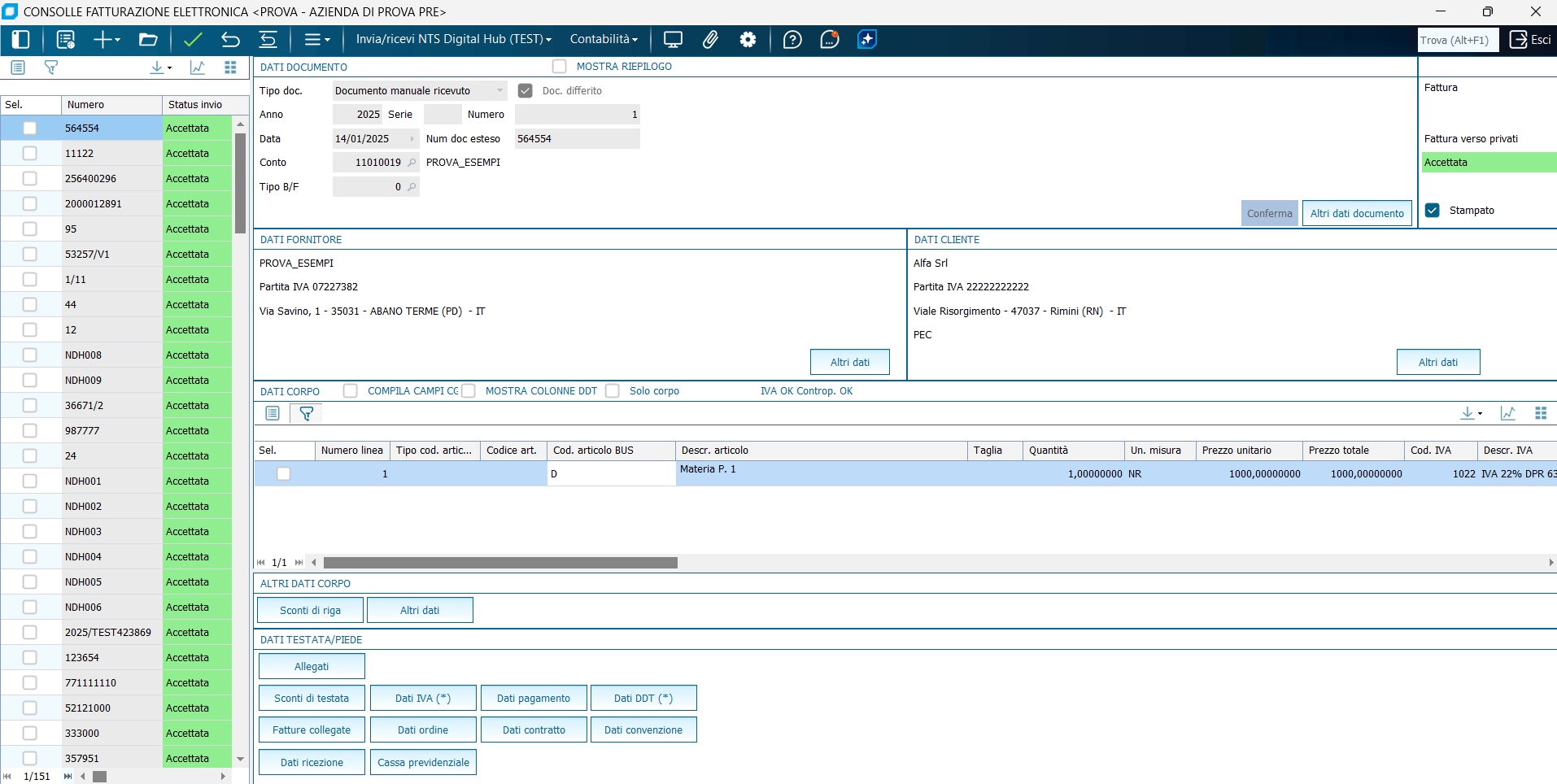Click the paperclip attachments icon
The width and height of the screenshot is (1557, 784).
(710, 40)
